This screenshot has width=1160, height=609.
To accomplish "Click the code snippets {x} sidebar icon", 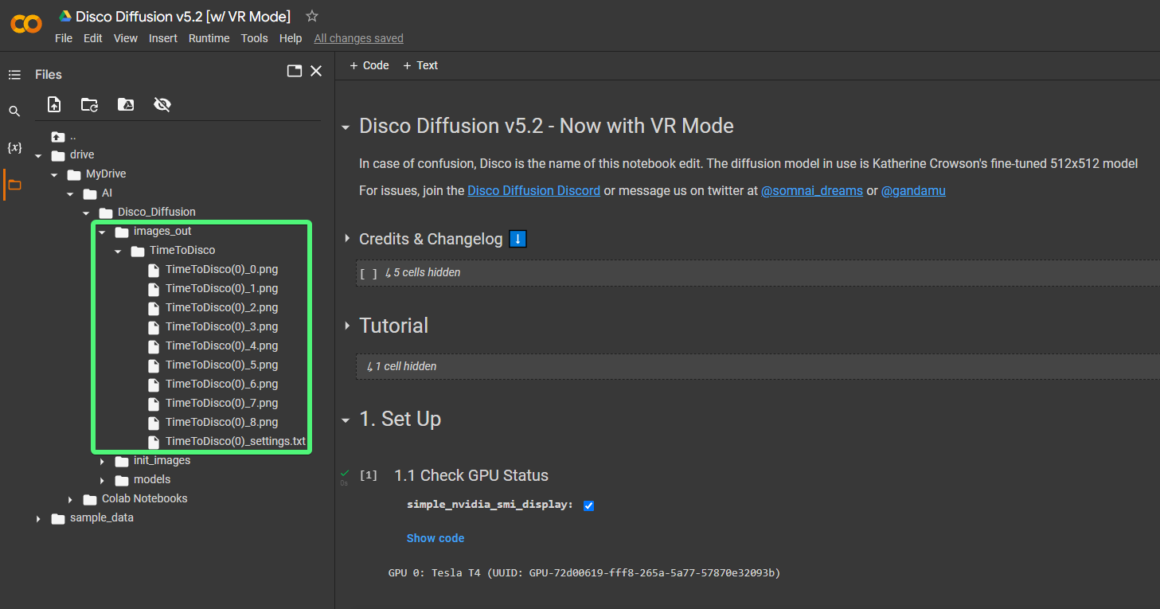I will pyautogui.click(x=14, y=147).
